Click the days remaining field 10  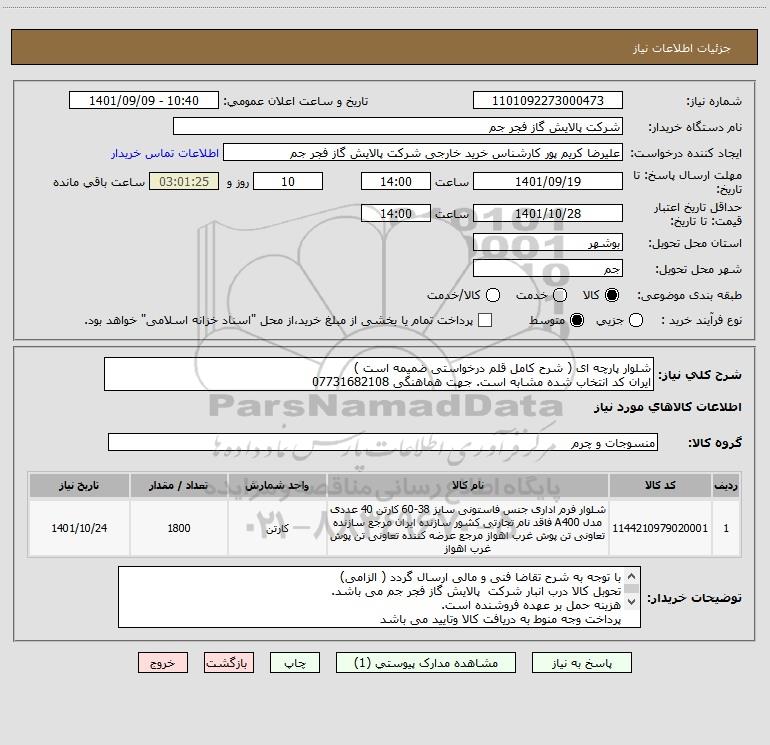point(288,181)
